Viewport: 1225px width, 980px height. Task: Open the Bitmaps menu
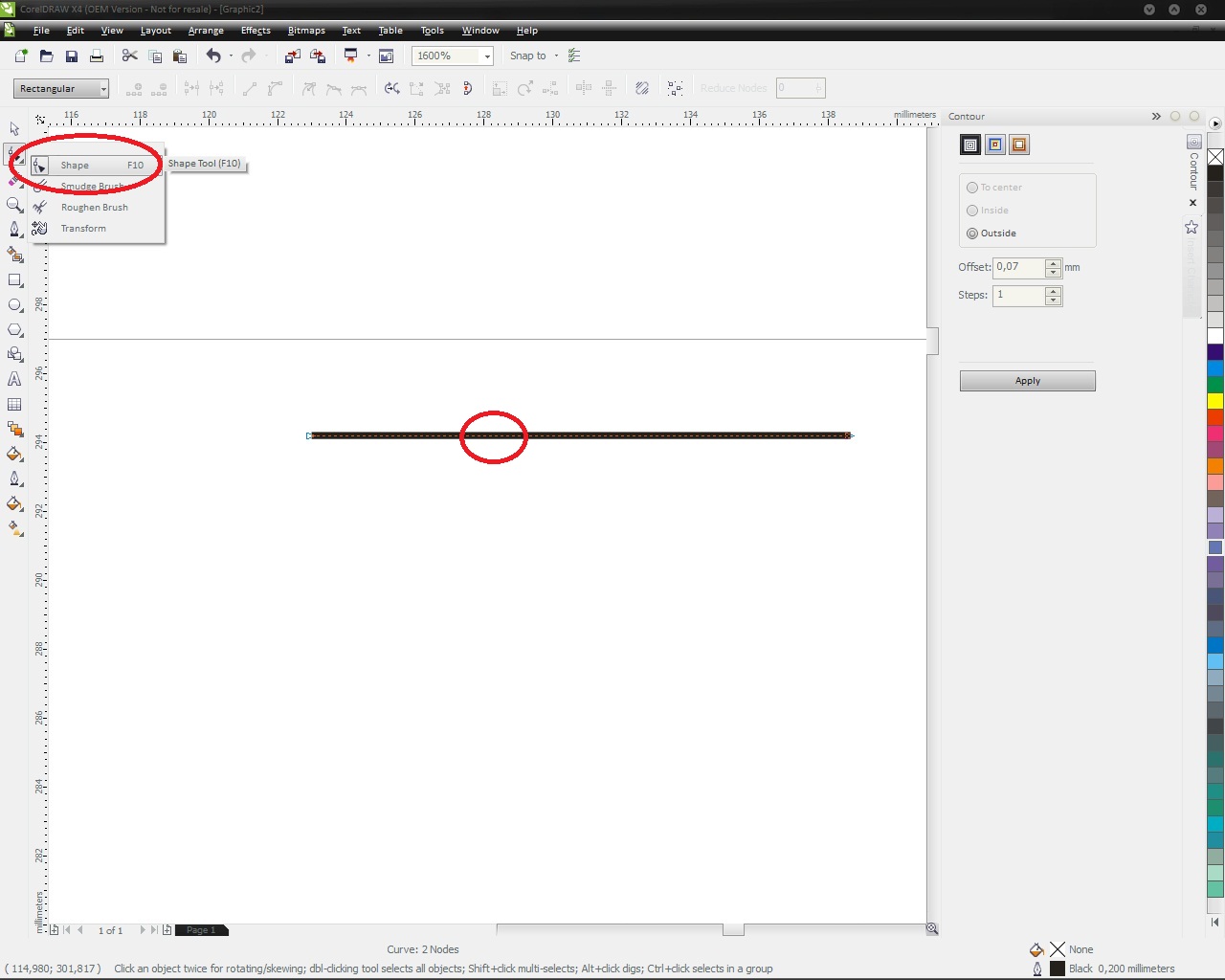click(306, 31)
